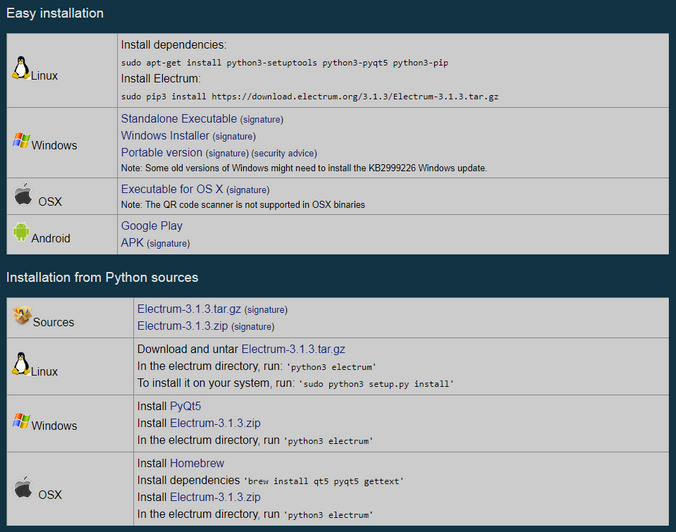The width and height of the screenshot is (676, 532).
Task: Click the Linux penguin icon in Easy installation
Action: 21,68
